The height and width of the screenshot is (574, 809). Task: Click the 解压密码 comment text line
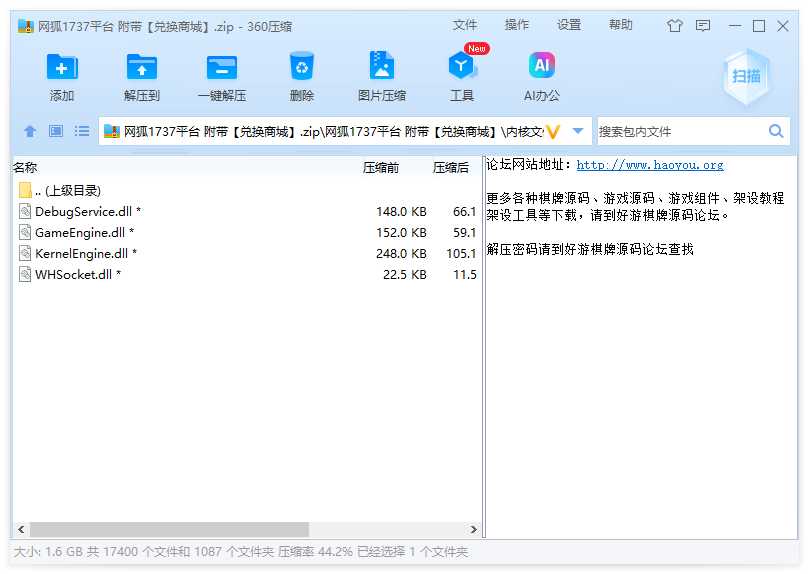[590, 250]
